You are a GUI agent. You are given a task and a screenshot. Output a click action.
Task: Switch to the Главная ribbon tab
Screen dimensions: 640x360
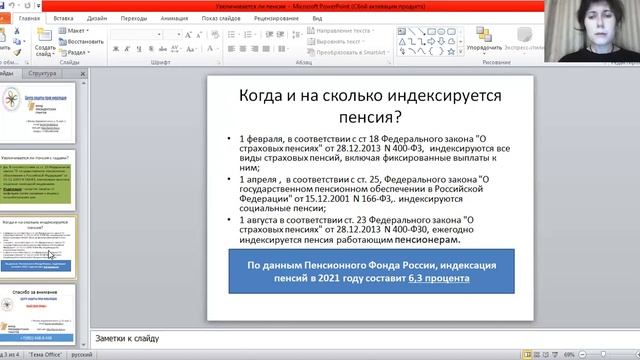(29, 18)
